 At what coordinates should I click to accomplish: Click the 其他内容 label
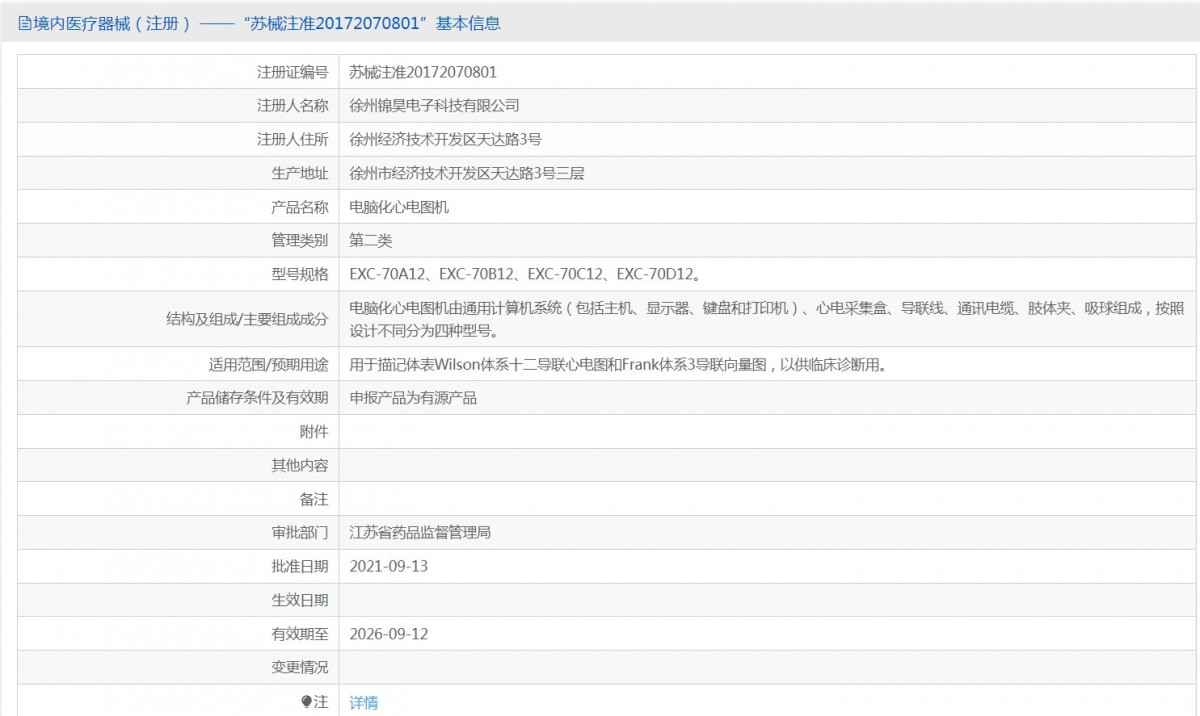[299, 465]
